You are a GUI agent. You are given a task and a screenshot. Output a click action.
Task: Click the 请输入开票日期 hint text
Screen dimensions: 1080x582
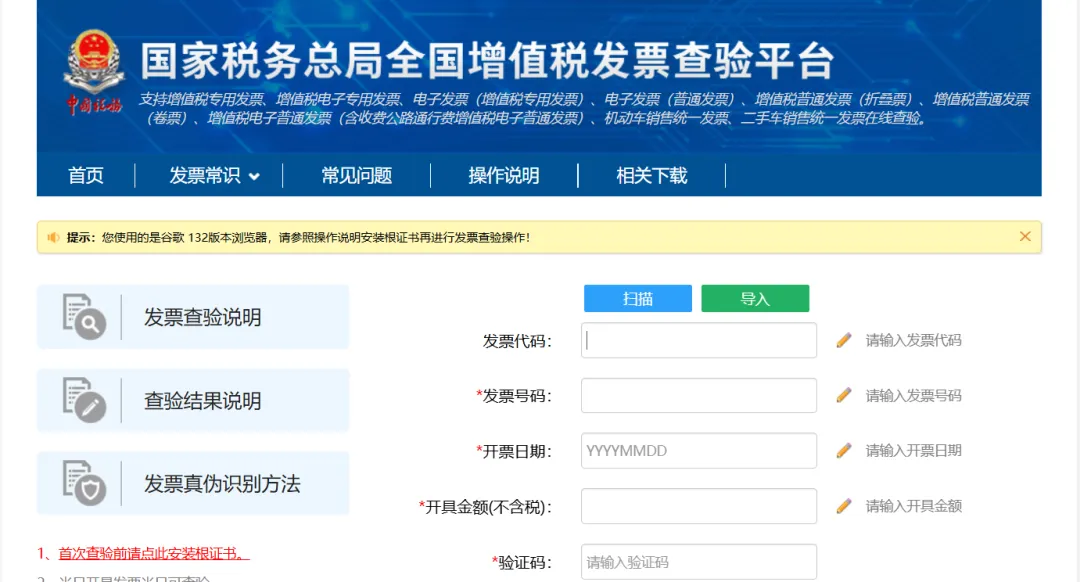(x=913, y=450)
